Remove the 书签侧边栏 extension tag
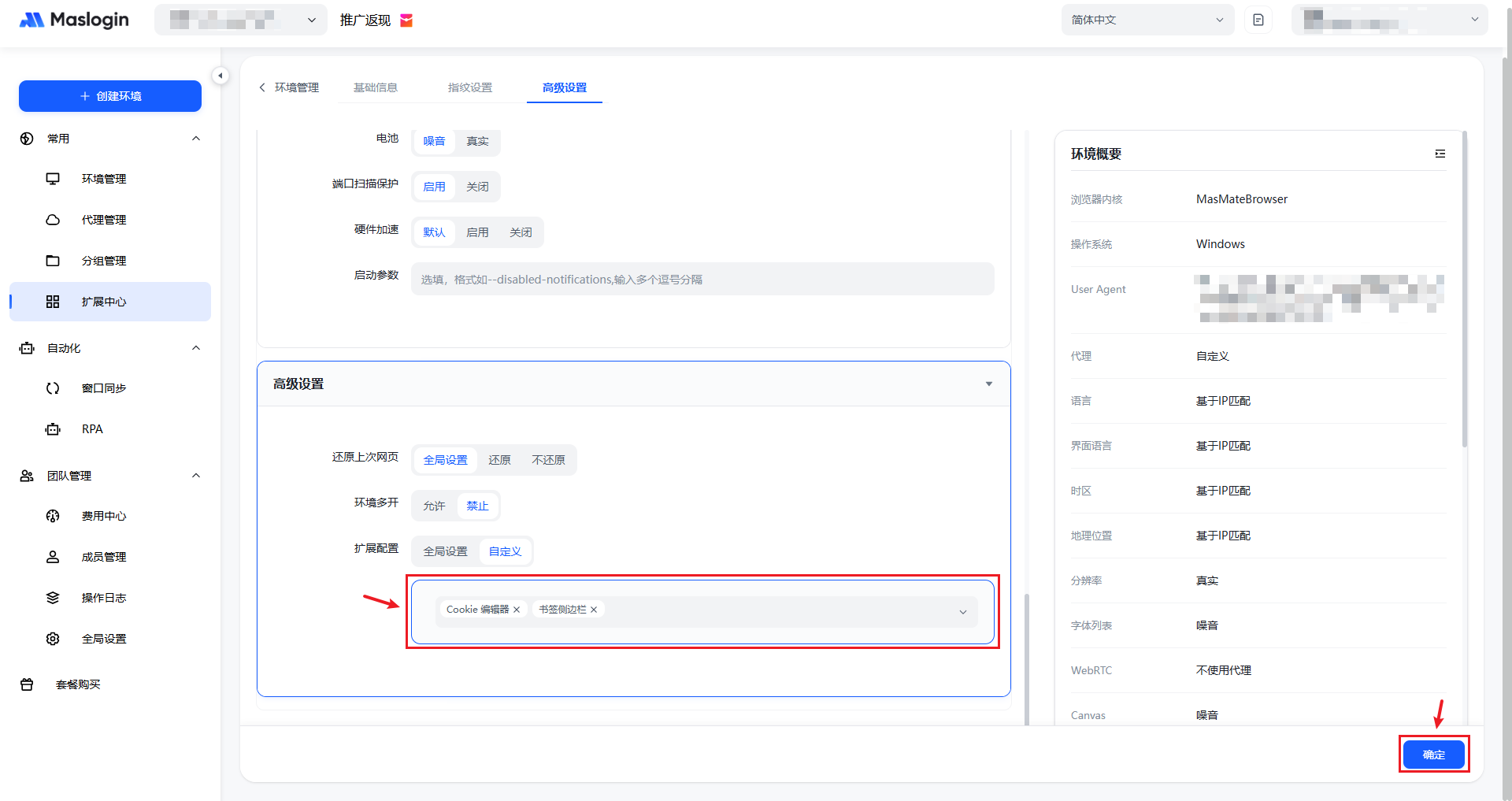The width and height of the screenshot is (1512, 801). point(594,610)
